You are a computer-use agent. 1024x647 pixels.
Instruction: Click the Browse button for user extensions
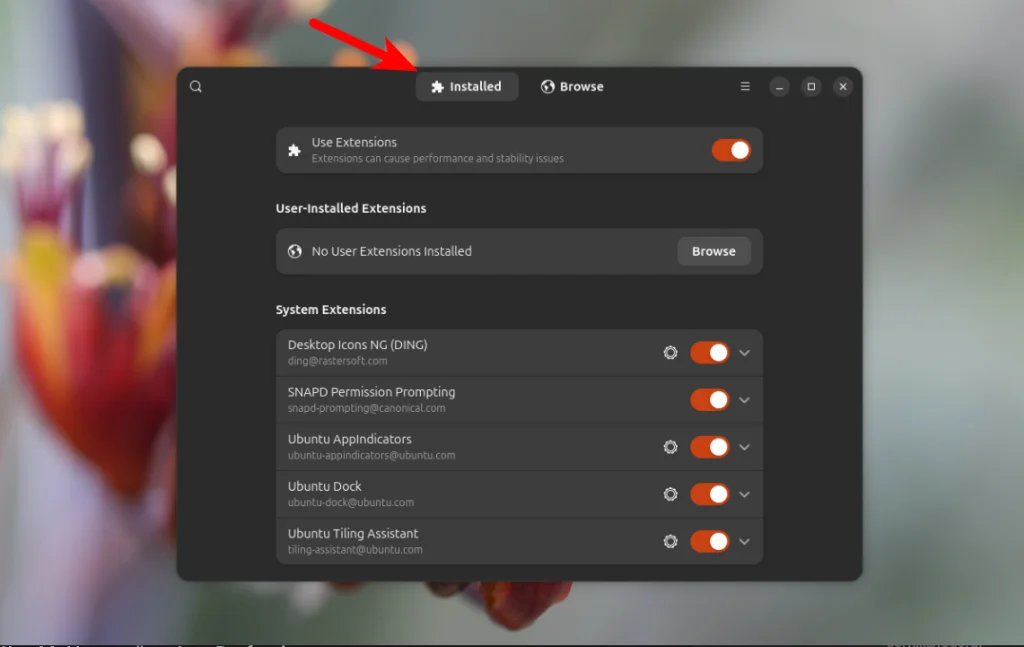click(713, 251)
